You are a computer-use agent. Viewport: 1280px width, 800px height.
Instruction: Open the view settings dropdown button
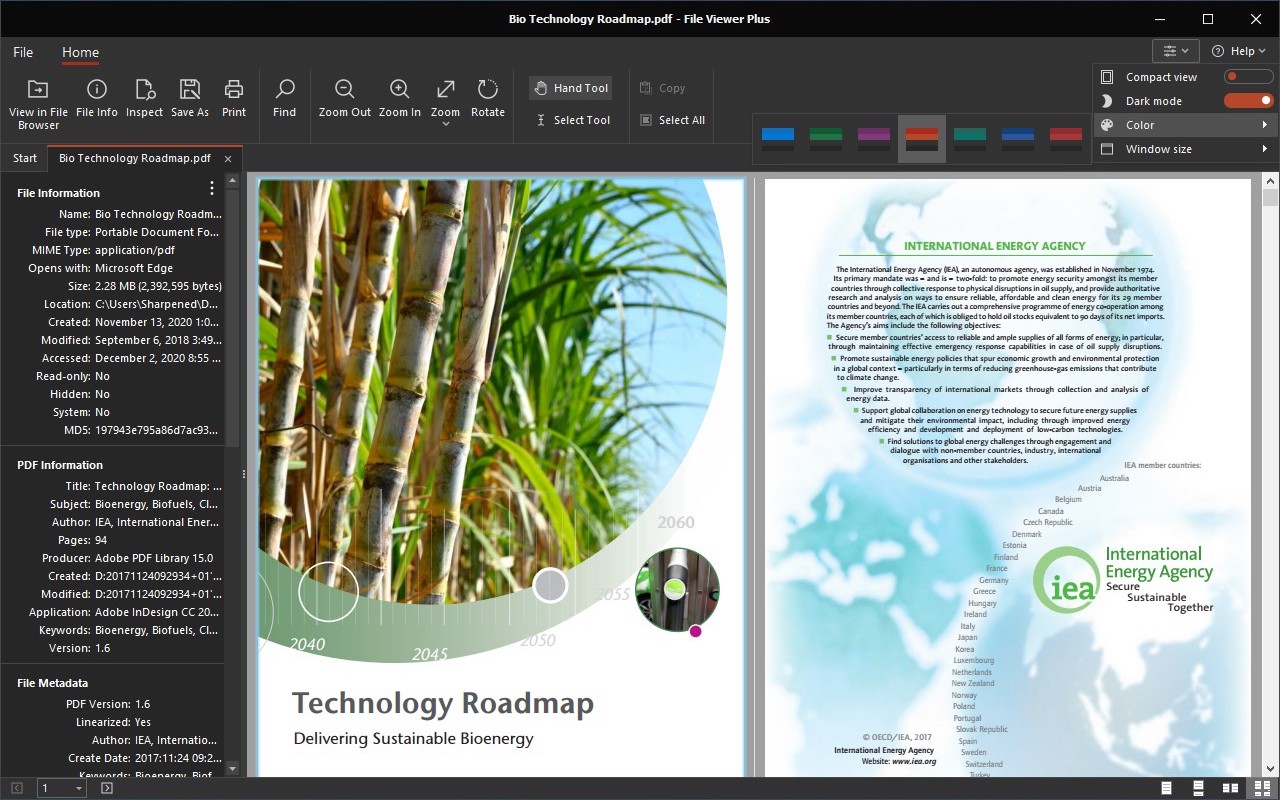click(1176, 51)
